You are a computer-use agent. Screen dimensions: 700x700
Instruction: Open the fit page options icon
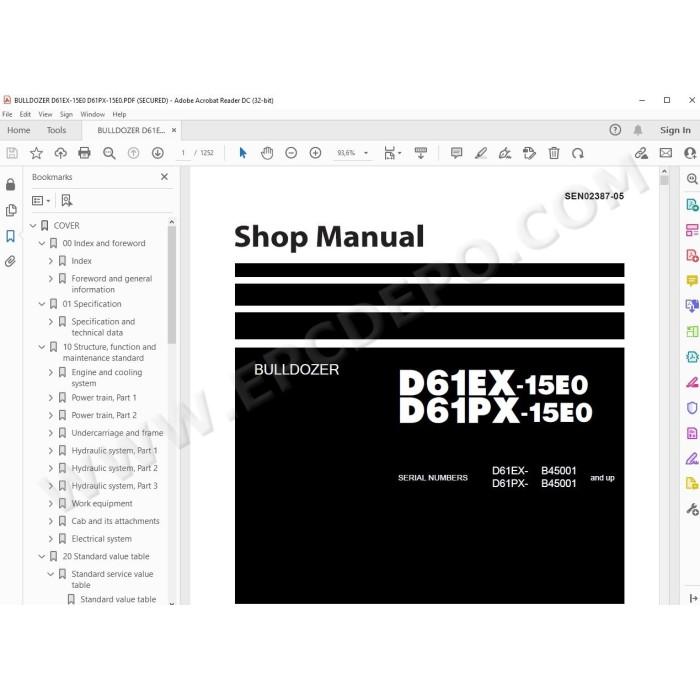392,153
